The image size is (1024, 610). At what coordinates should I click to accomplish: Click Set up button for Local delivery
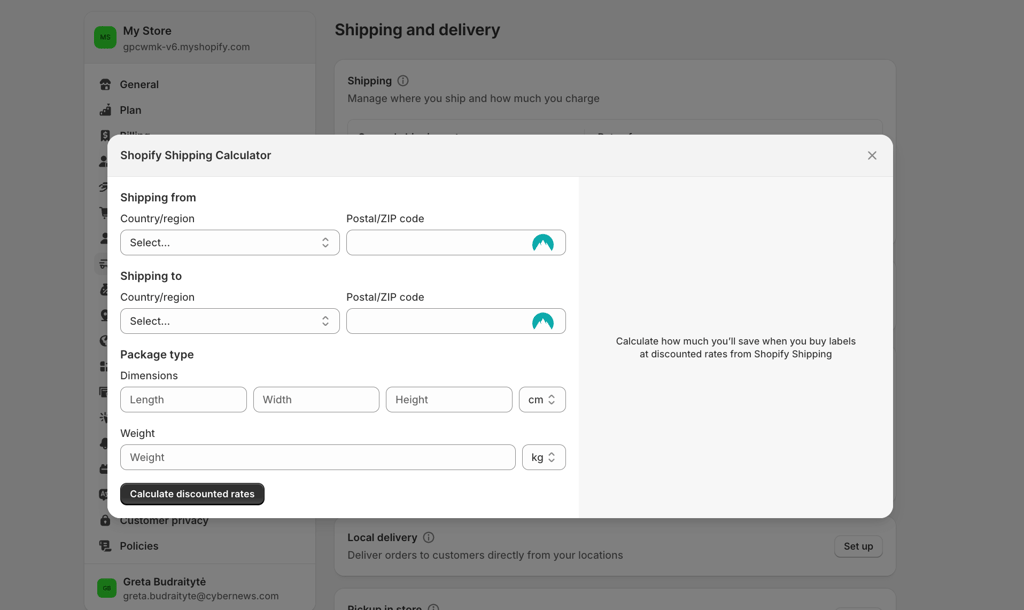(858, 547)
